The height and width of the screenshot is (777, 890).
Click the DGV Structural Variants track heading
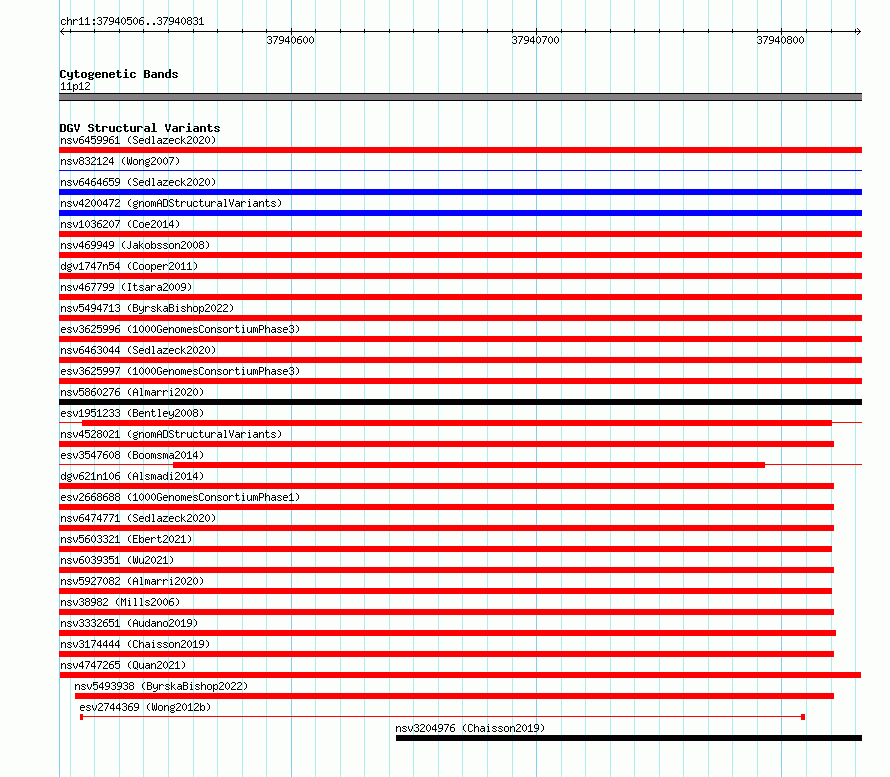(x=140, y=128)
